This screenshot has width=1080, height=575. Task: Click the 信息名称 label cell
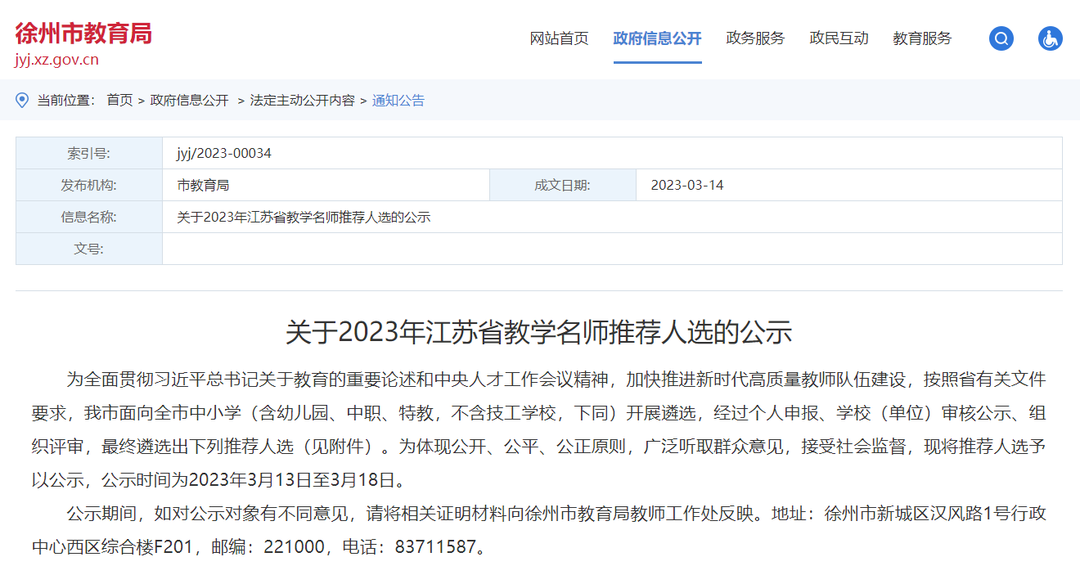coord(89,217)
